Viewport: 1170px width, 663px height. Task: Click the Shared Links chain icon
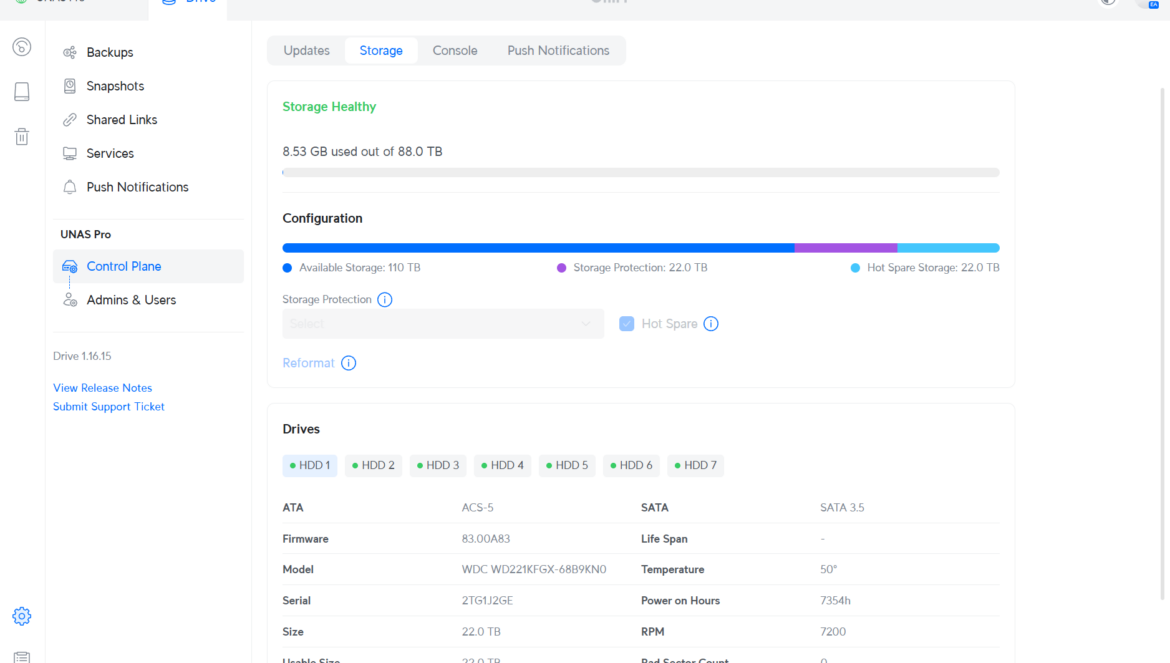coord(69,119)
